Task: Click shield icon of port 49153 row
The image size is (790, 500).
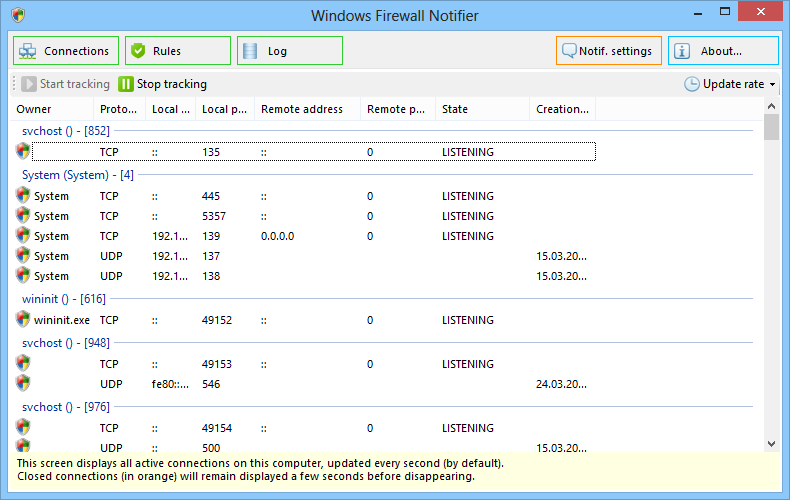Action: (x=23, y=362)
